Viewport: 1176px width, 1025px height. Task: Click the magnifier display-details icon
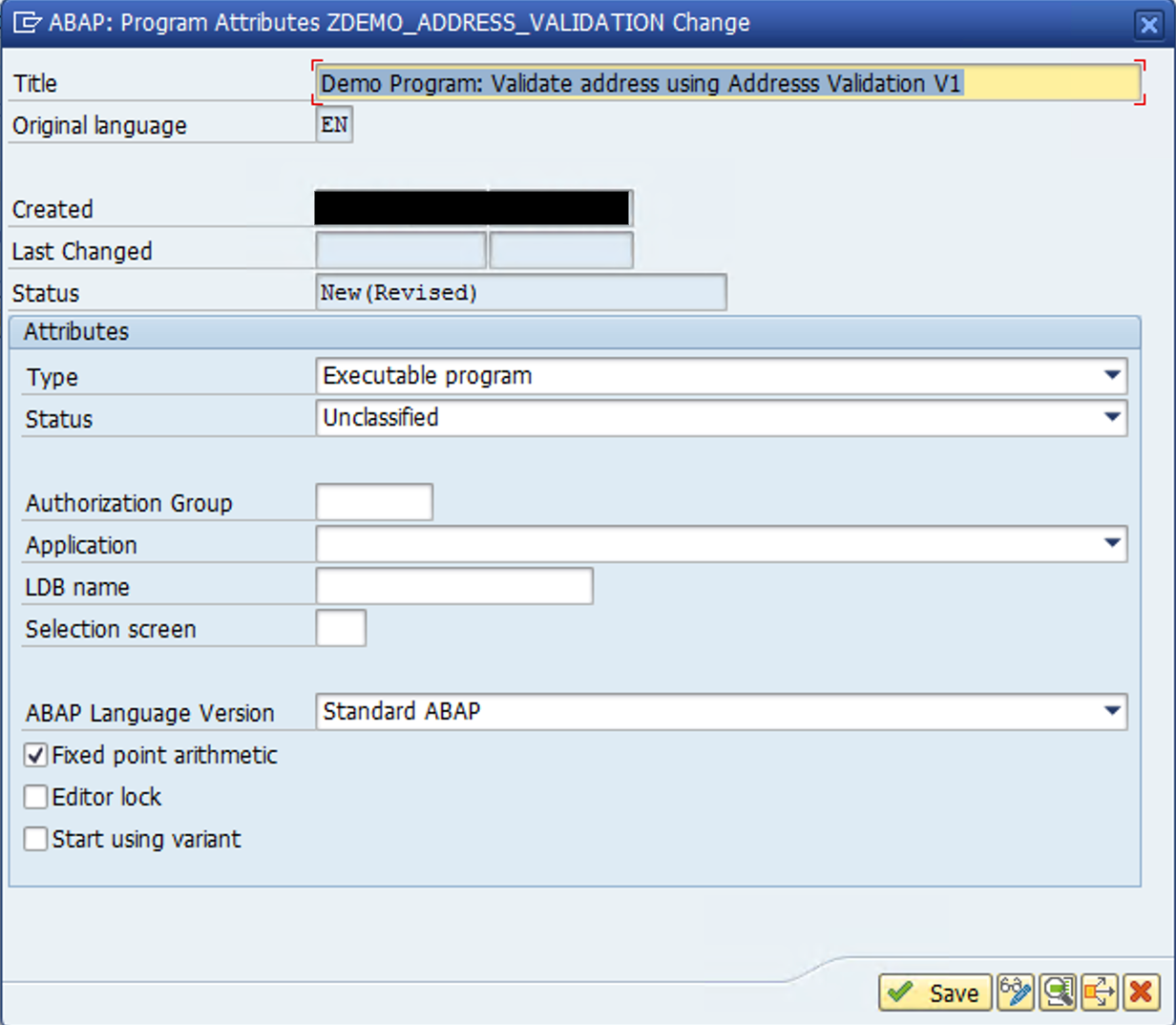(x=1058, y=993)
